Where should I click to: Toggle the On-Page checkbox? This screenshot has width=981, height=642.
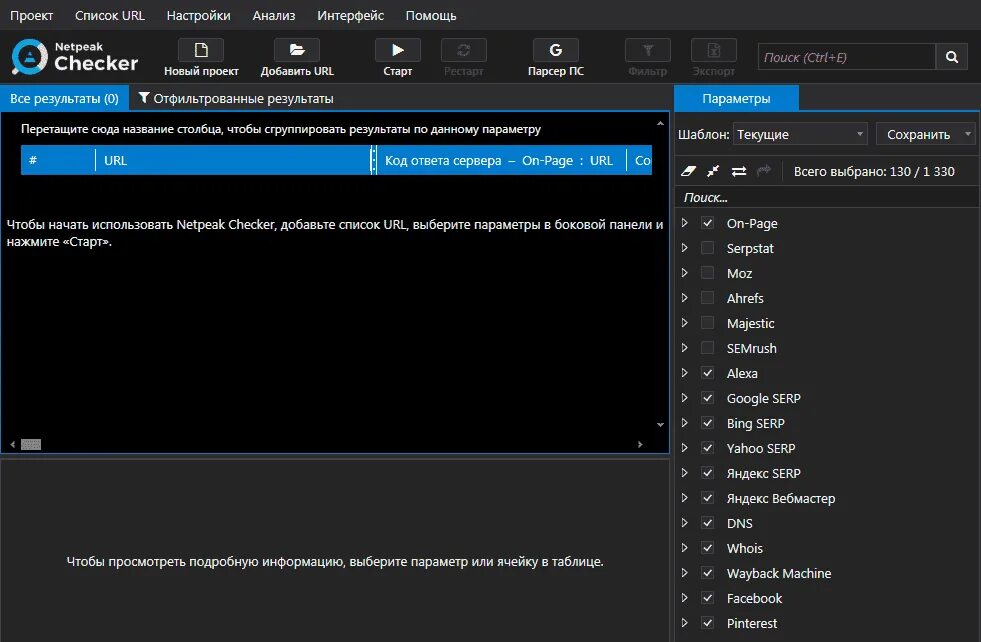point(708,223)
